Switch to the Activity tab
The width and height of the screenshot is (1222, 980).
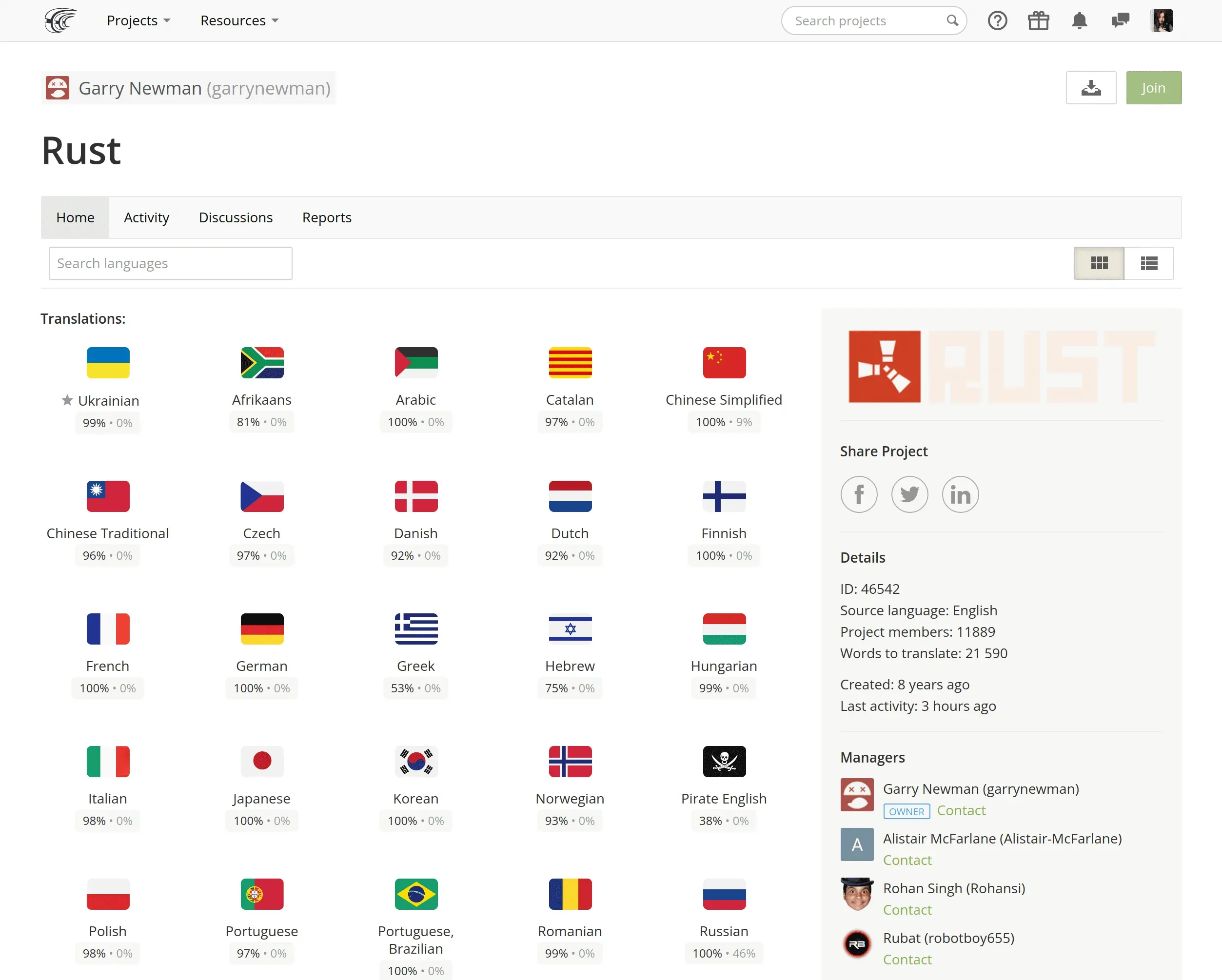click(146, 217)
